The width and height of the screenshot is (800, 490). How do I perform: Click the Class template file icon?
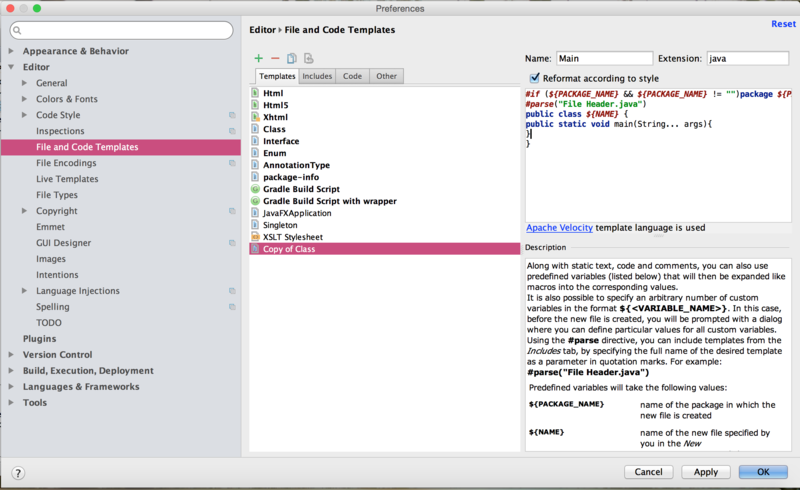(255, 129)
